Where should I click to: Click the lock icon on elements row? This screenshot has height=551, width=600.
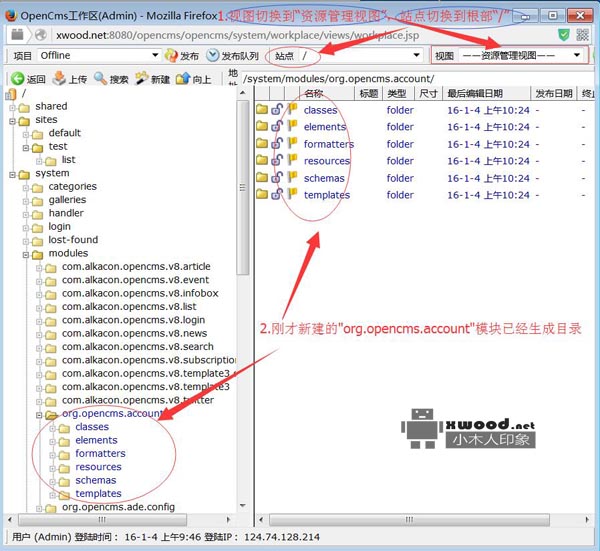[277, 126]
